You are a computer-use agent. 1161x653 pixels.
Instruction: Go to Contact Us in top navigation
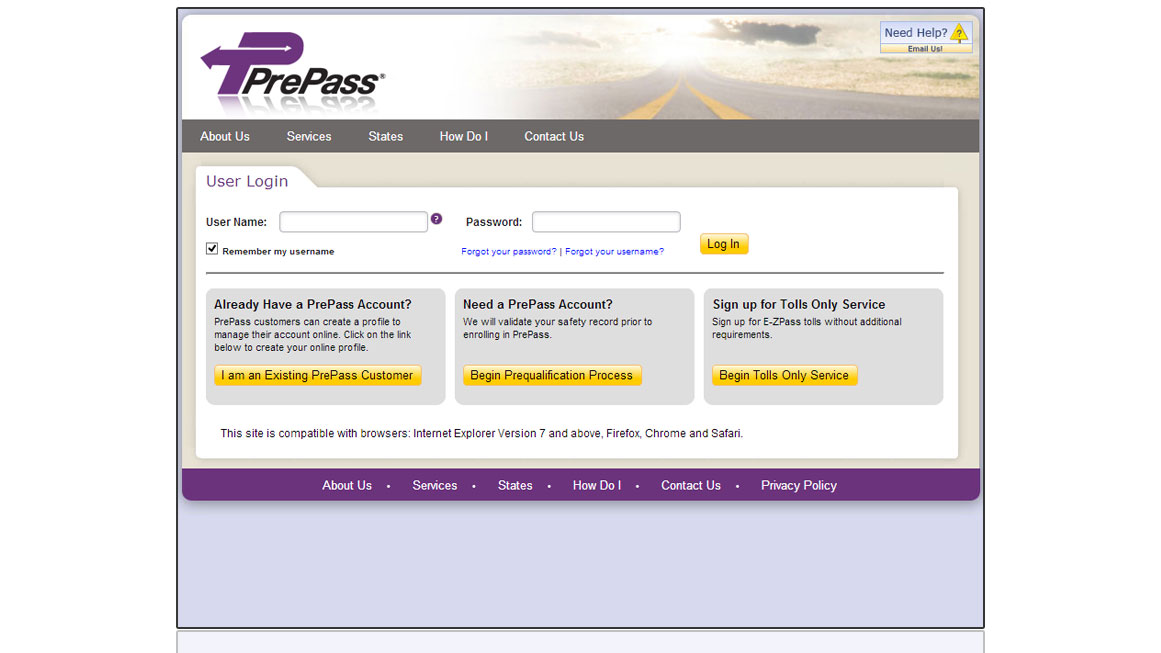point(554,137)
